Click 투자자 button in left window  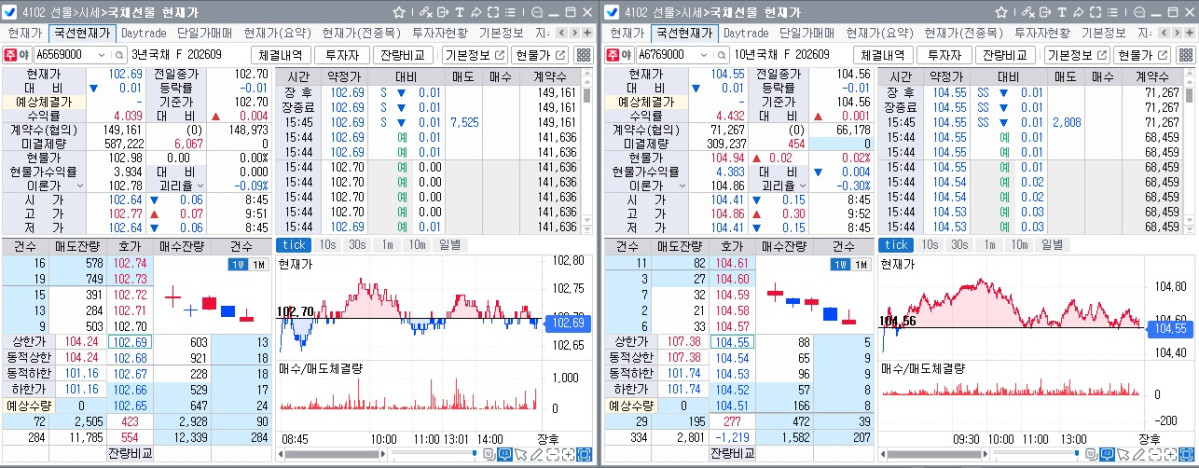pos(341,55)
